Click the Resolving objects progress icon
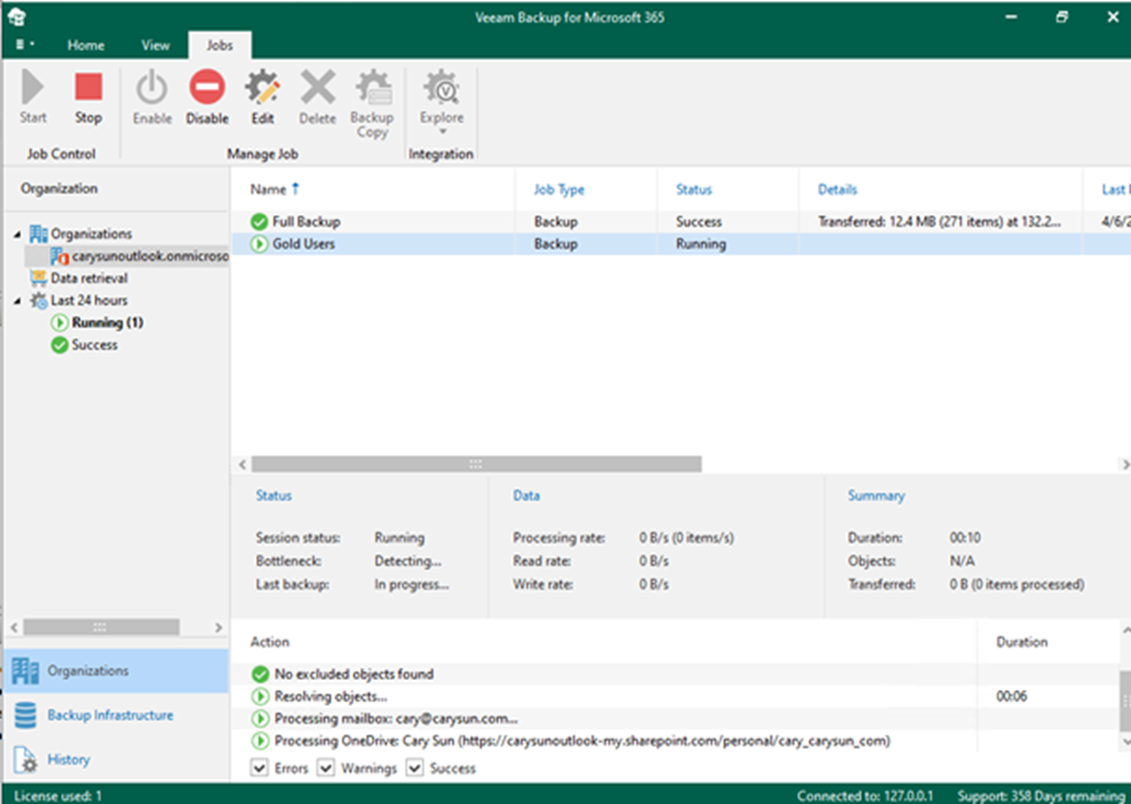The image size is (1131, 804). (260, 697)
